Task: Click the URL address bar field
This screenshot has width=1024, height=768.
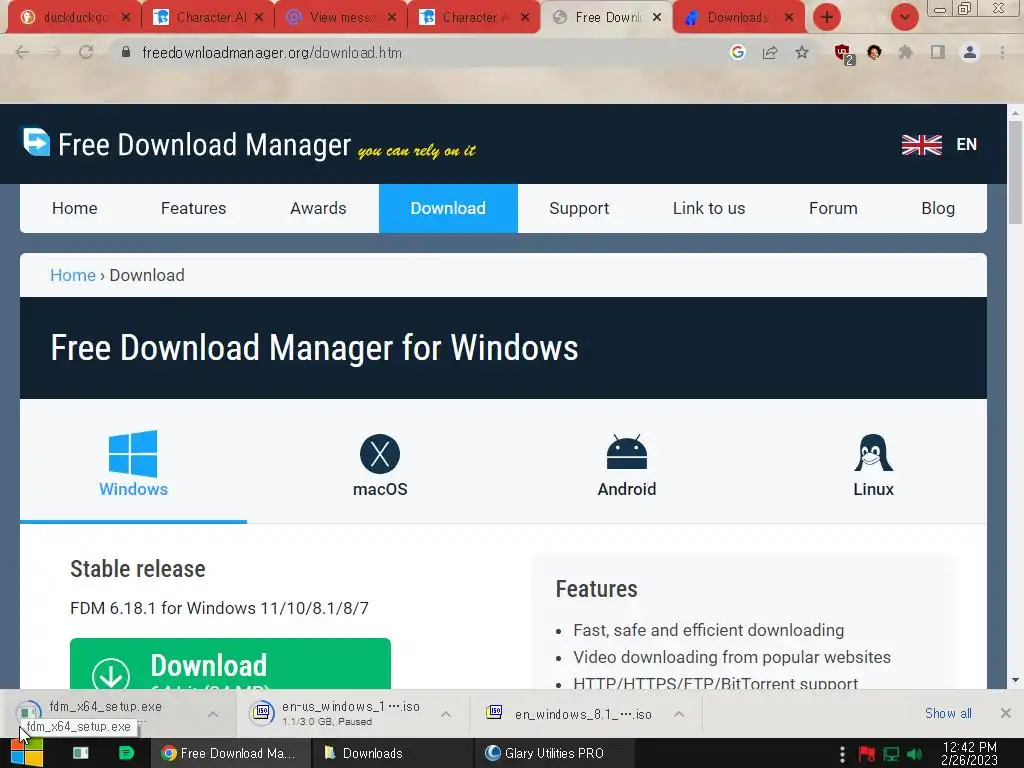Action: 418,52
